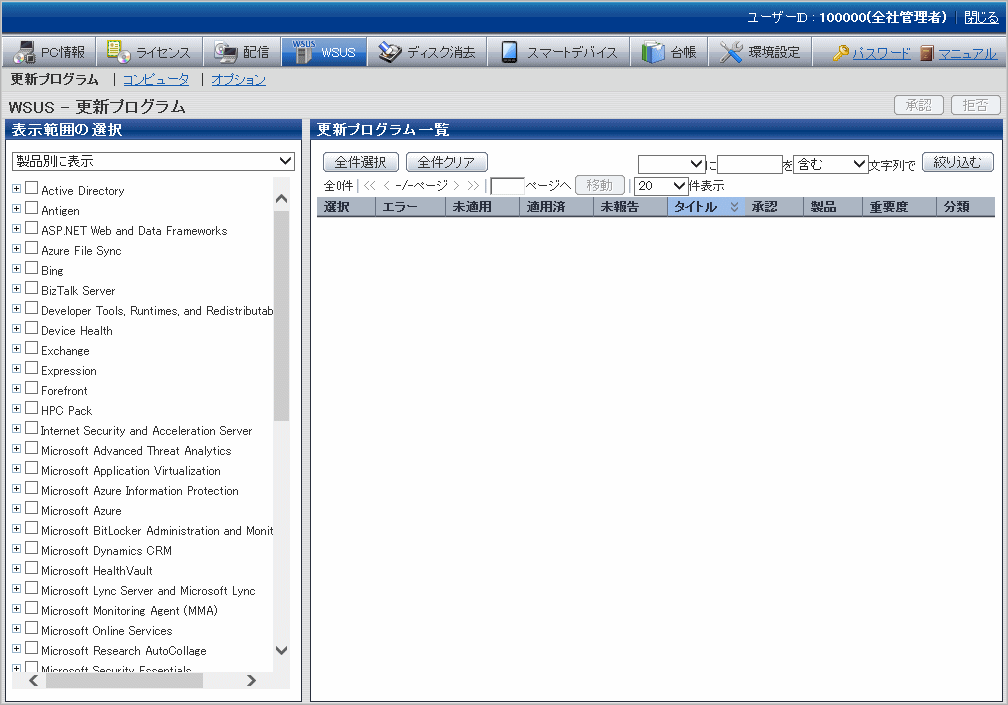
Task: Open the 含む condition dropdown
Action: click(x=831, y=165)
